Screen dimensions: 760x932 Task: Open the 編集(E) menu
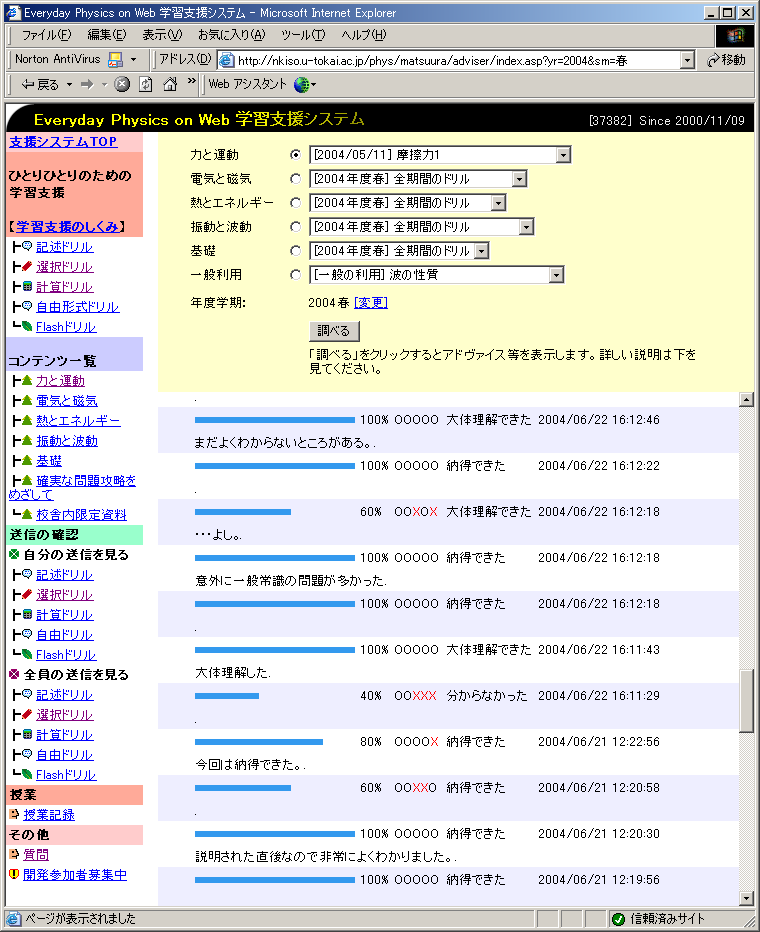pos(107,35)
